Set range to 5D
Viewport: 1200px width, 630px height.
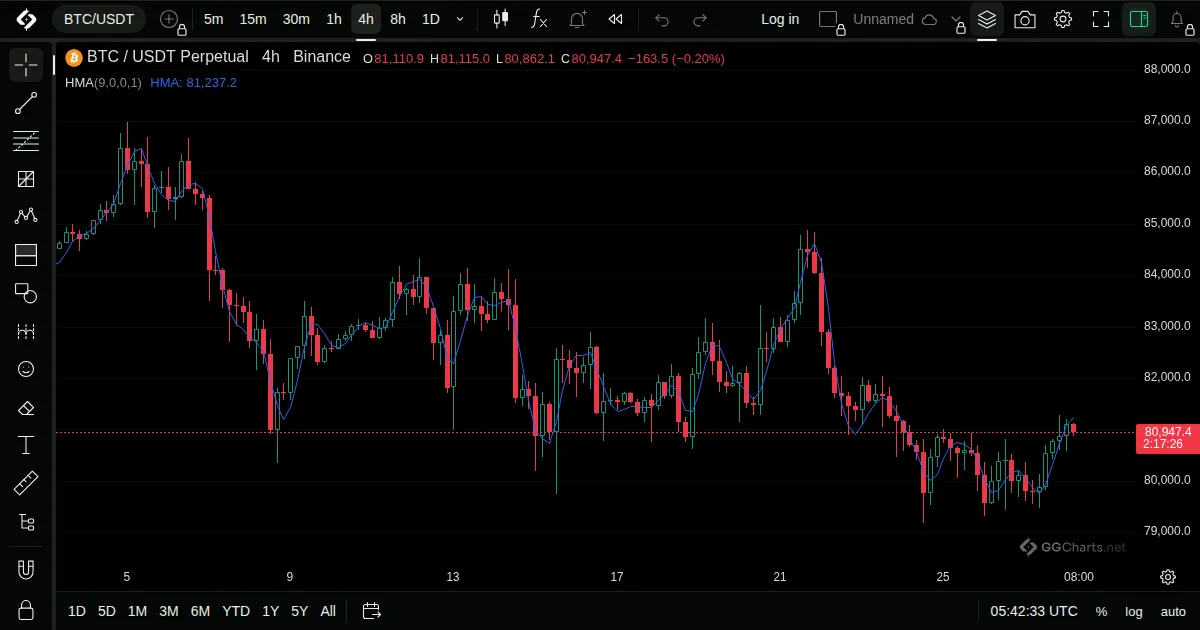[107, 611]
